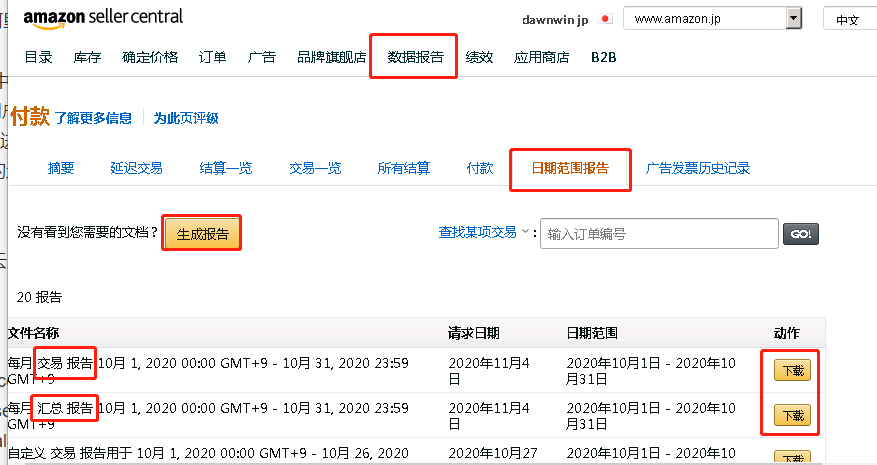Open the 订单 menu
Screen dimensions: 877x465
pyautogui.click(x=213, y=57)
